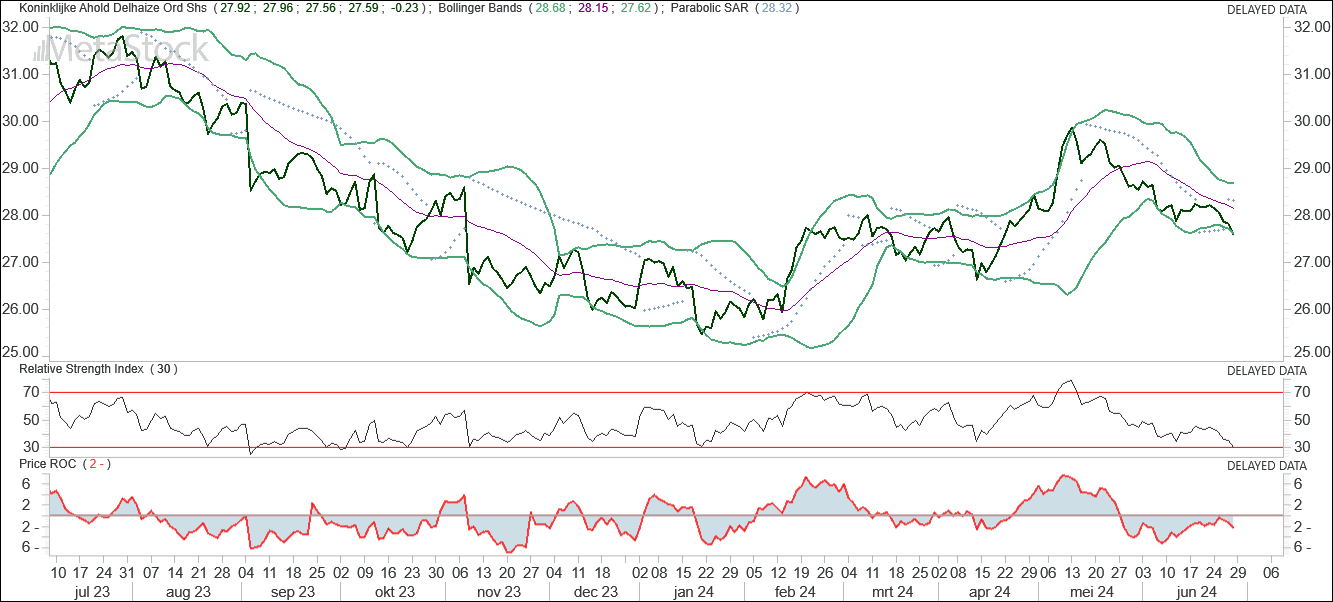Click DELAYED DATA in the price chart panel

tap(1266, 10)
